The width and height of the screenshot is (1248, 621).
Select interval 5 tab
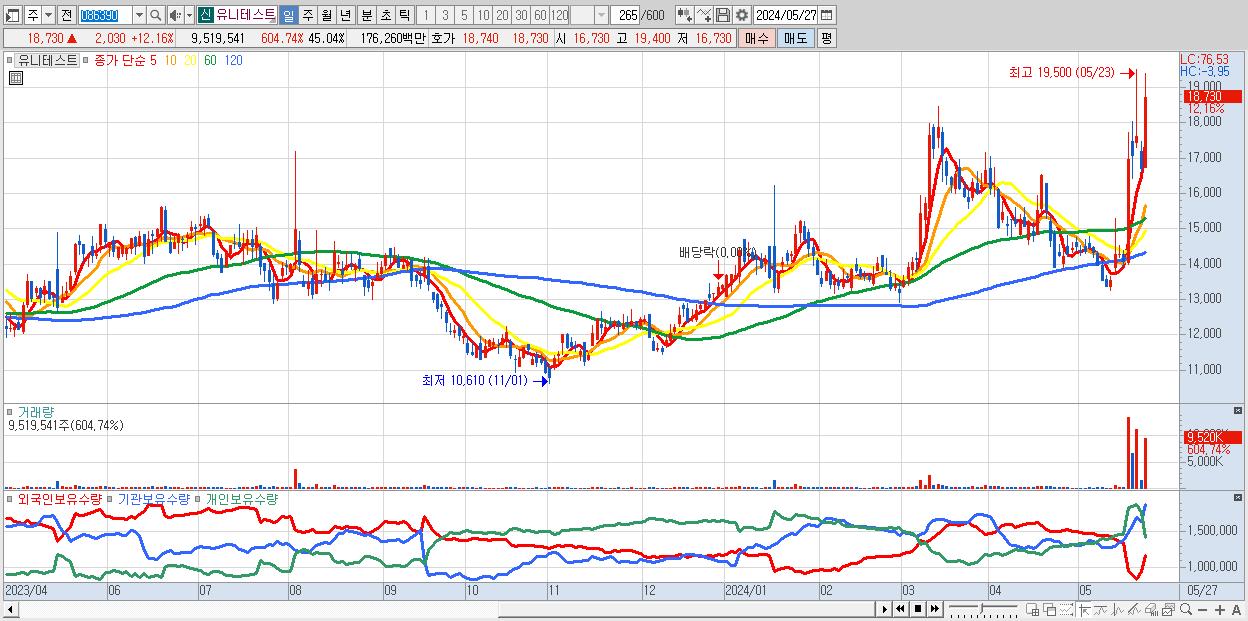point(463,15)
